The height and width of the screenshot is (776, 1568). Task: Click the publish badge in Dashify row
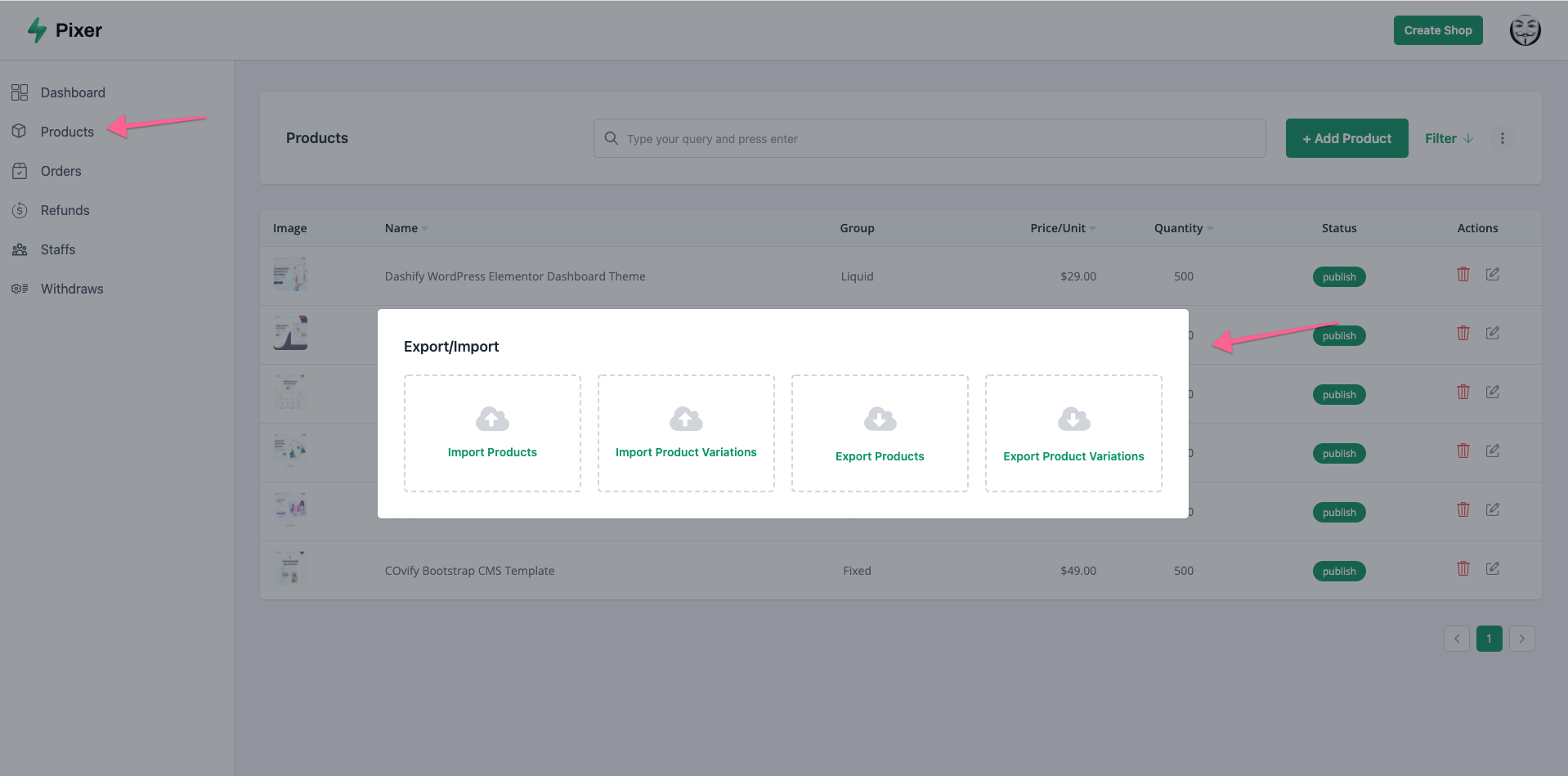click(1339, 276)
